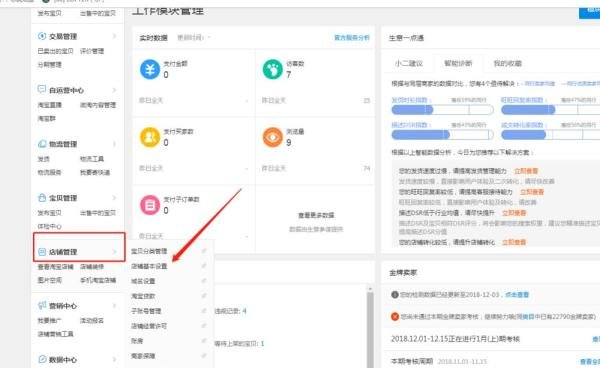Open 活动报名 under 营销中心
The height and width of the screenshot is (368, 600).
point(92,321)
